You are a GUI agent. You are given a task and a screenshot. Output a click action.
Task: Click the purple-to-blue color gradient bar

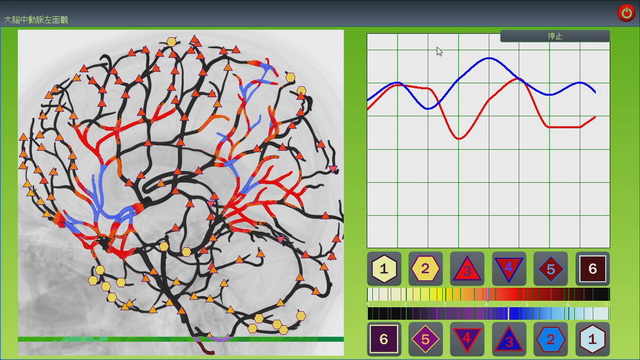(x=489, y=313)
